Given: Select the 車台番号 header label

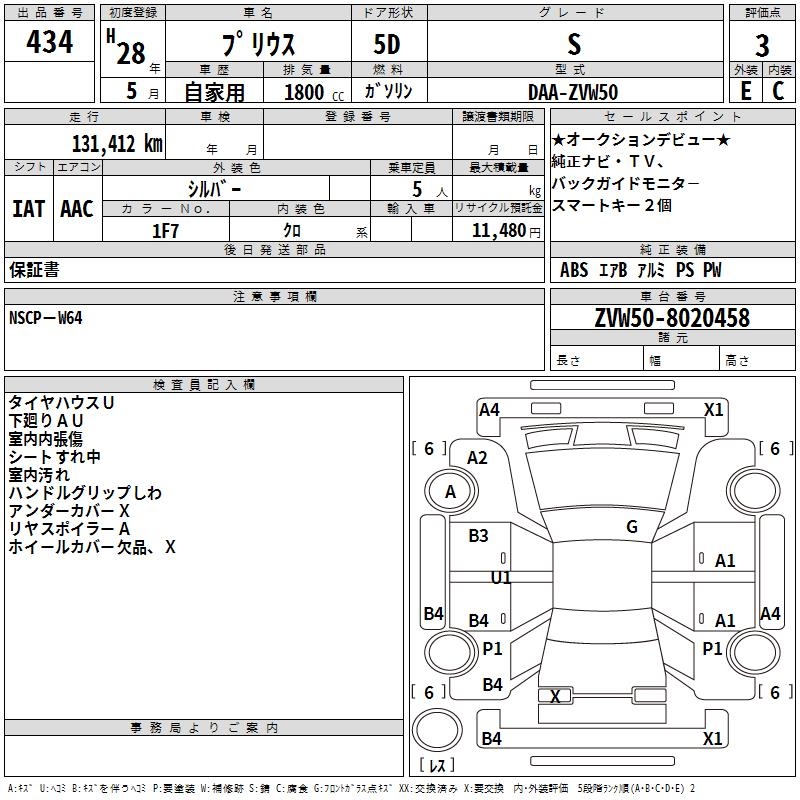Looking at the screenshot, I should pos(672,296).
